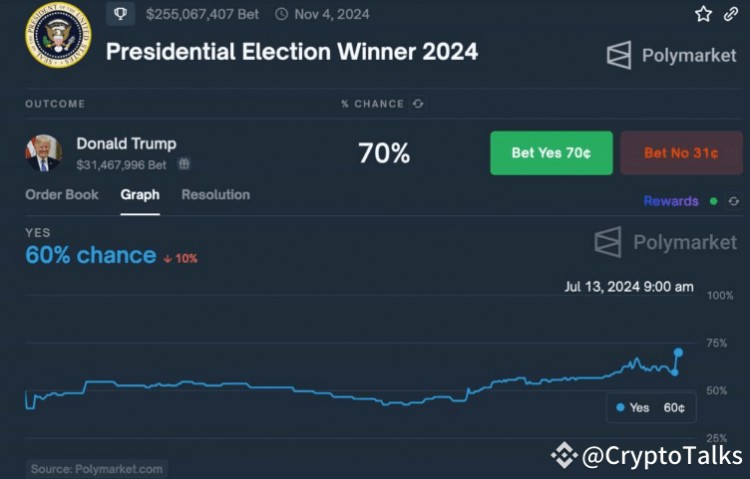The height and width of the screenshot is (479, 750).
Task: Open the Order Book tab
Action: pos(62,195)
